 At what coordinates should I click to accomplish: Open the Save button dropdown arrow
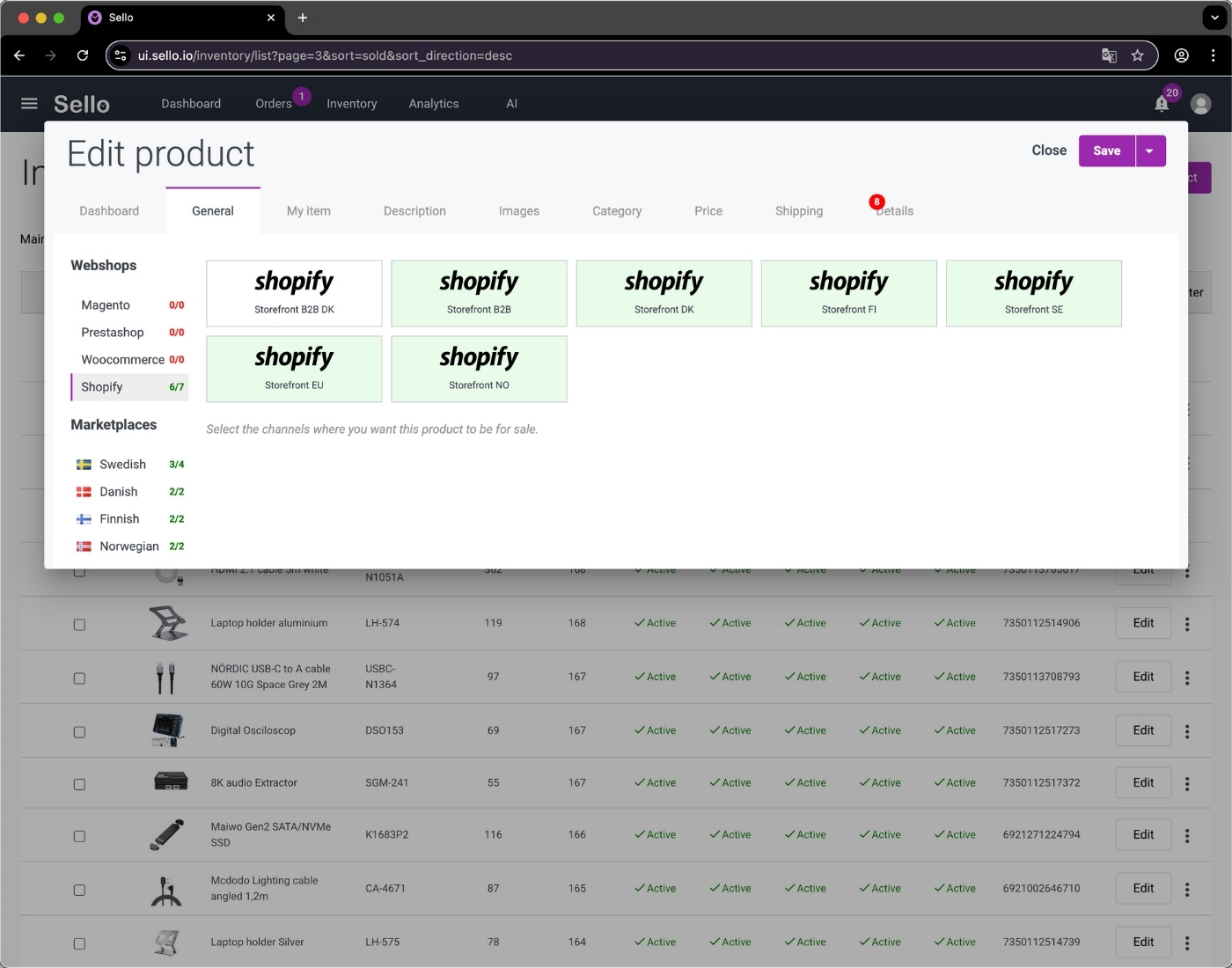click(x=1149, y=150)
